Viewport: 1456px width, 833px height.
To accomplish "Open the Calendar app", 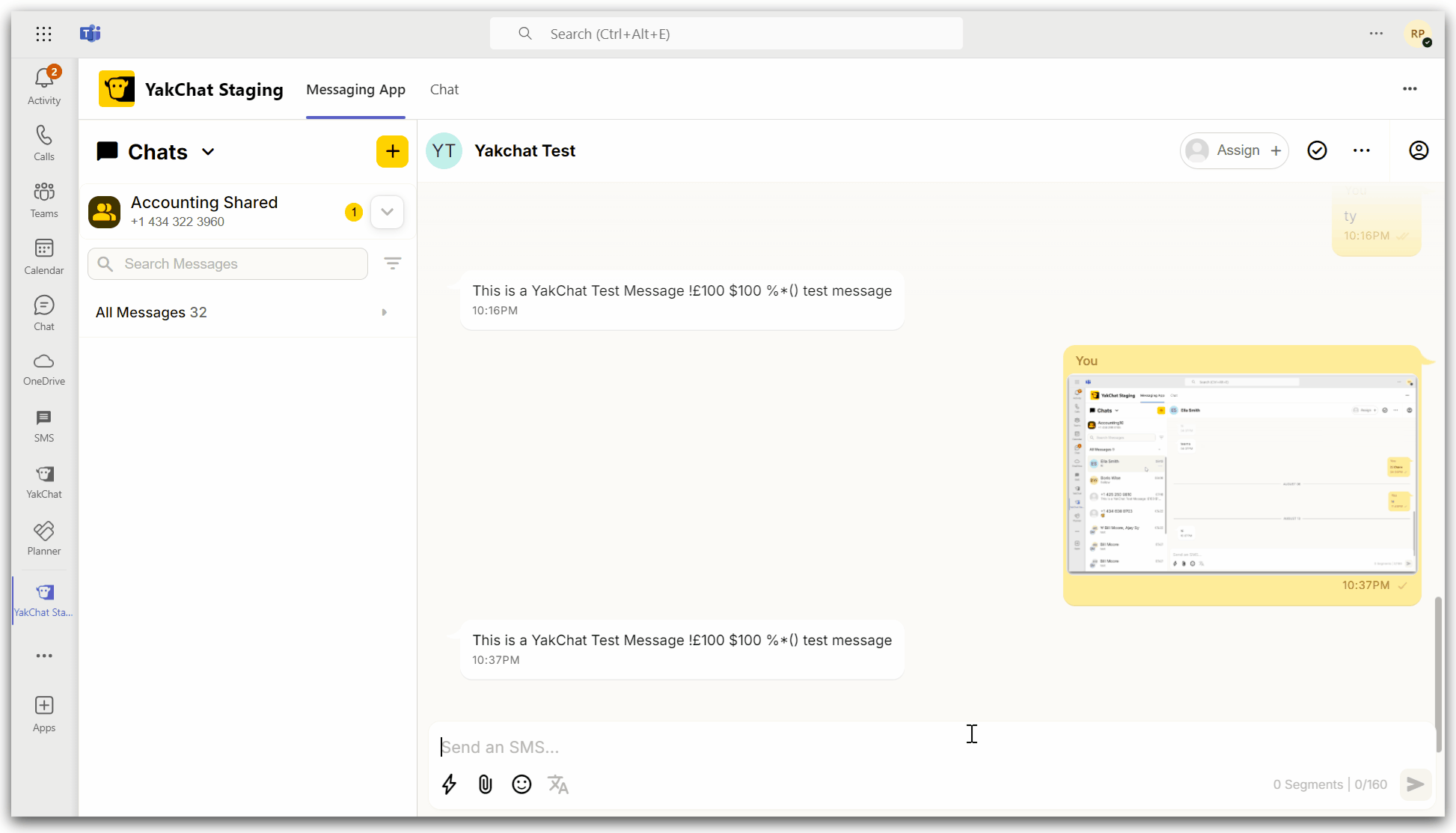I will coord(44,257).
